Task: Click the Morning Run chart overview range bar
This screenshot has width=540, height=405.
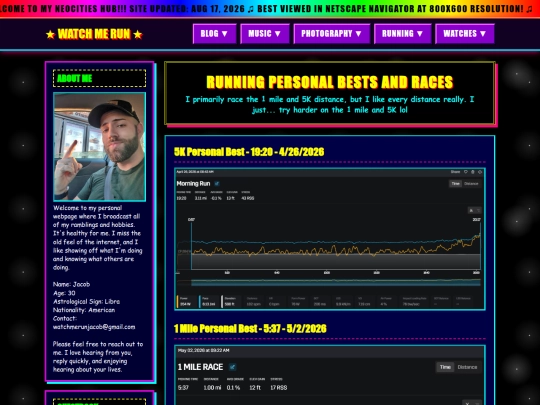Action: [335, 283]
